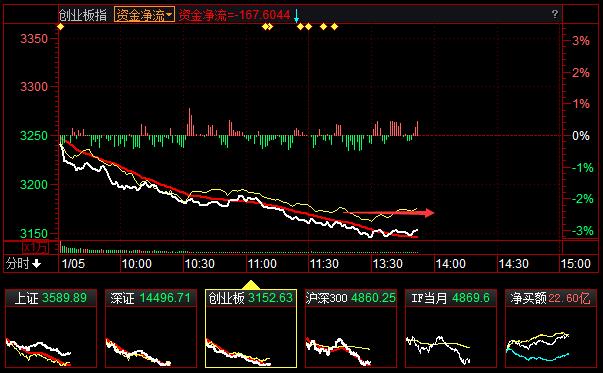Click the 2% percent axis label
The image size is (603, 373).
(x=581, y=72)
